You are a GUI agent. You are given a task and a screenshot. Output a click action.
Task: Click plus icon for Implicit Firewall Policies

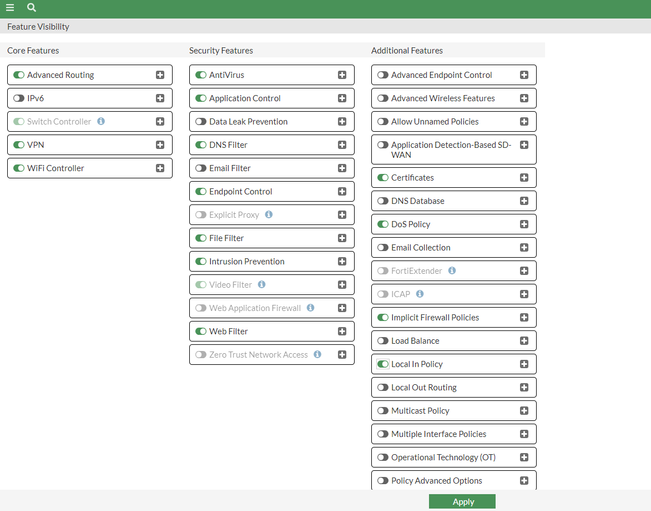tap(524, 317)
